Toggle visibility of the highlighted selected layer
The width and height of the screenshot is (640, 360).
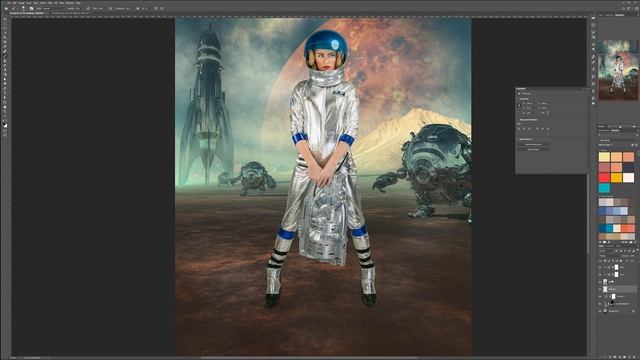pos(600,289)
